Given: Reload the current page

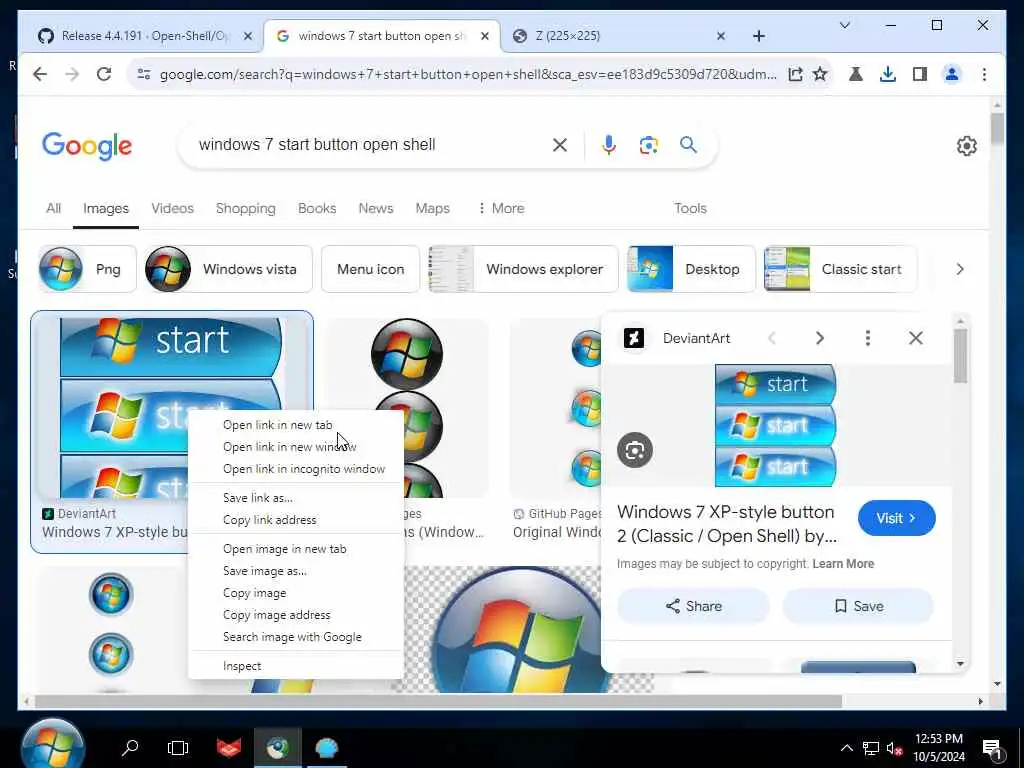Looking at the screenshot, I should [x=104, y=74].
